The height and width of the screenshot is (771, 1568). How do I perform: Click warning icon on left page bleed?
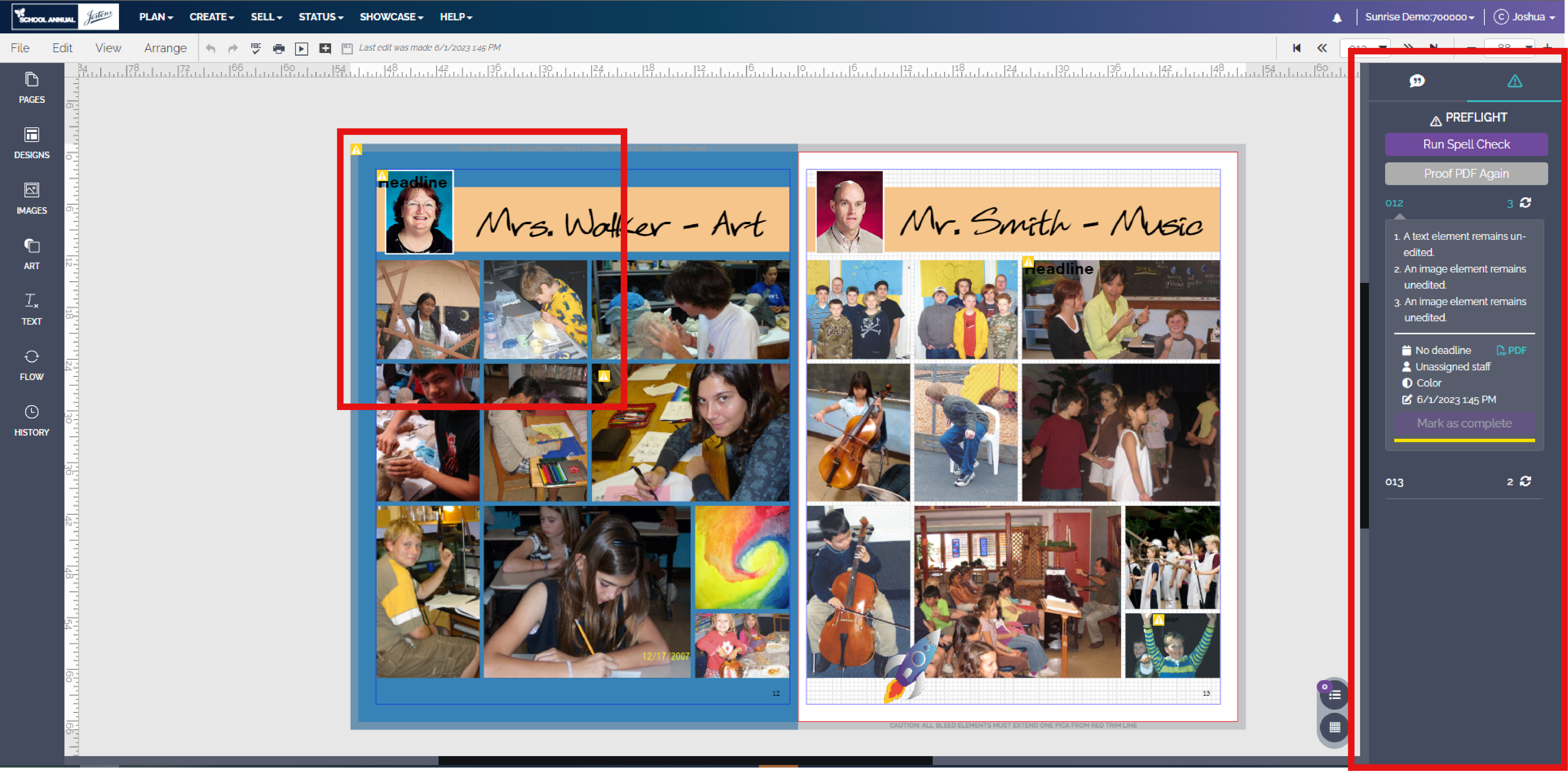coord(357,150)
